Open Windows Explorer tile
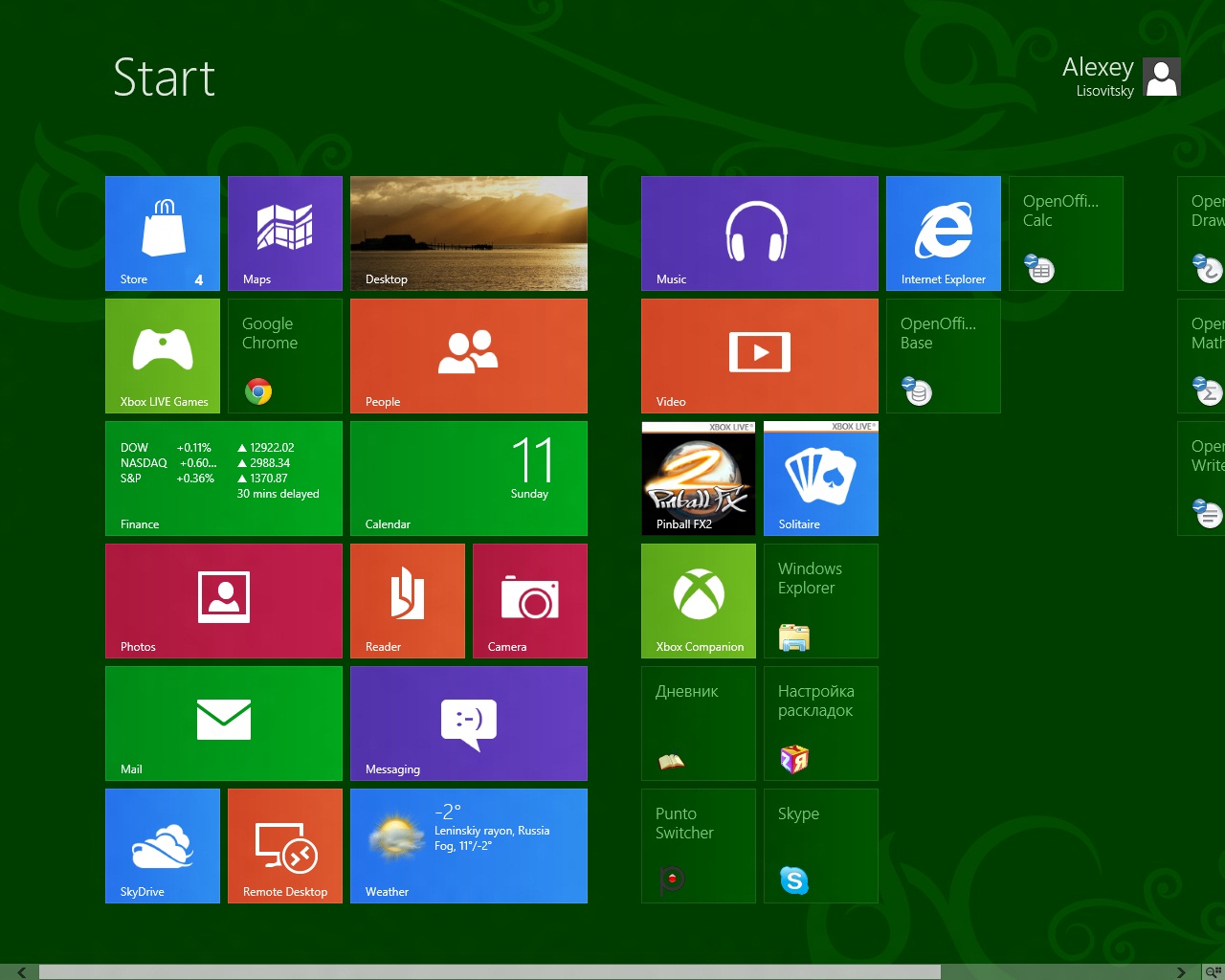 click(821, 601)
